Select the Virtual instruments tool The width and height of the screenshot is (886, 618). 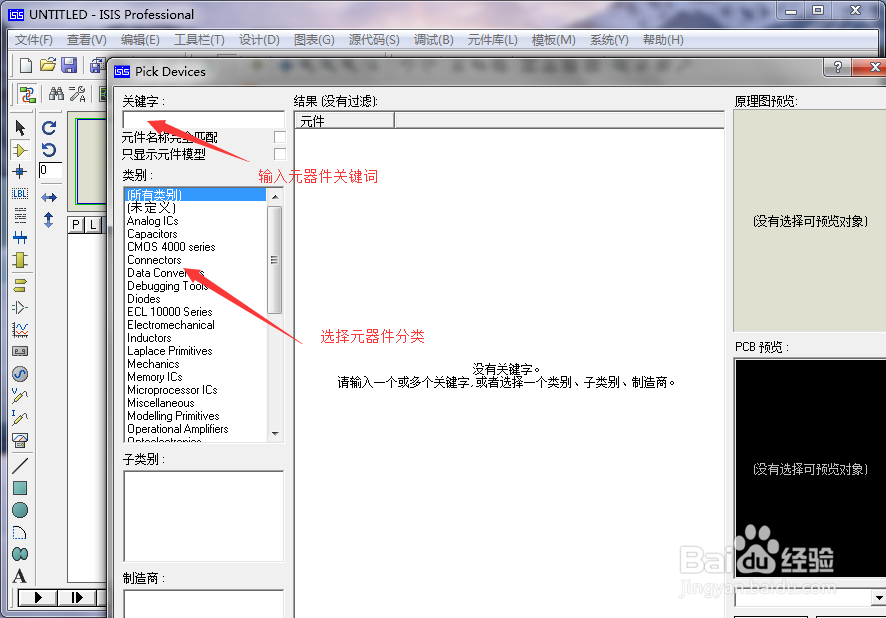click(x=20, y=440)
